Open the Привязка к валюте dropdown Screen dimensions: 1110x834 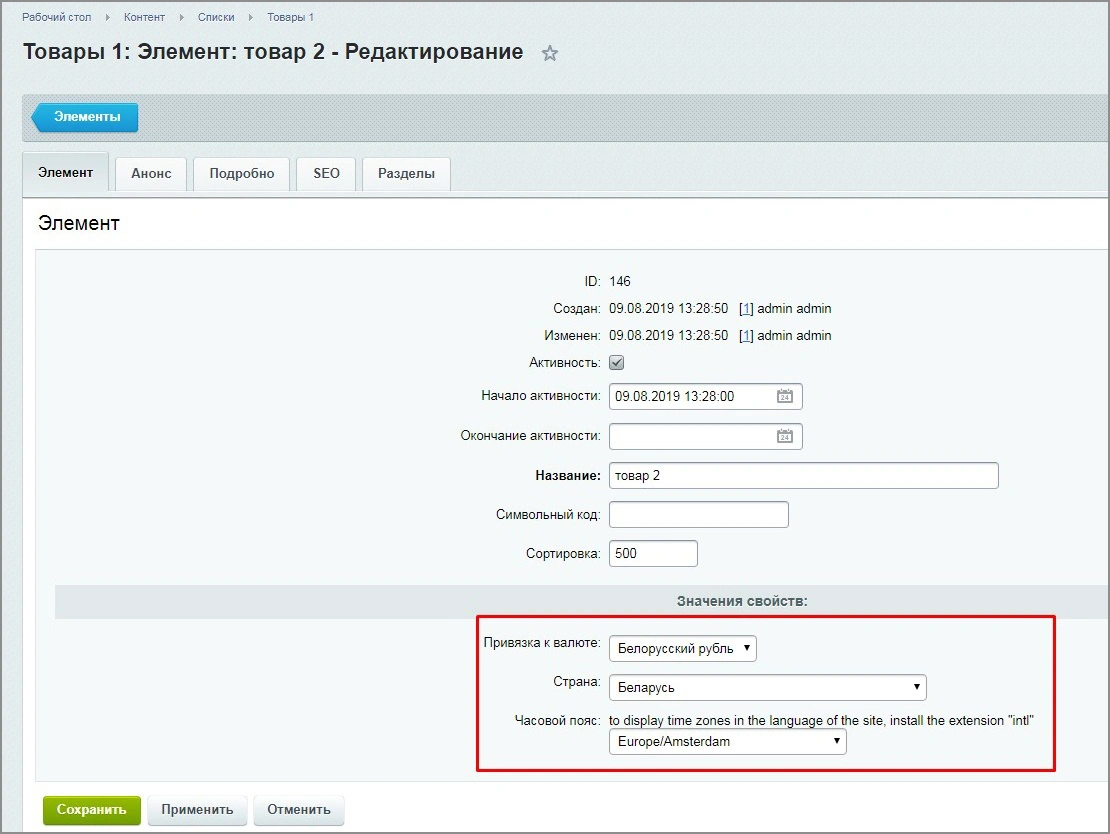tap(682, 649)
